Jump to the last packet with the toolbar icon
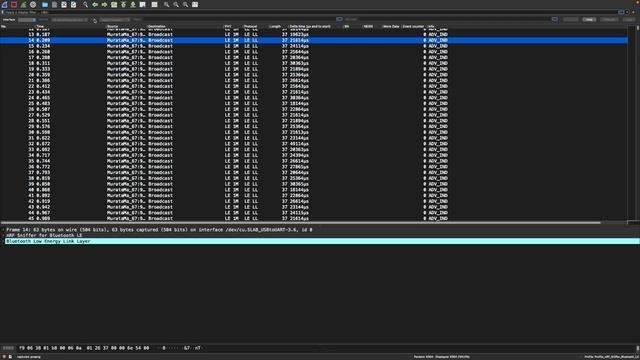The image size is (640, 360). pos(133,4)
